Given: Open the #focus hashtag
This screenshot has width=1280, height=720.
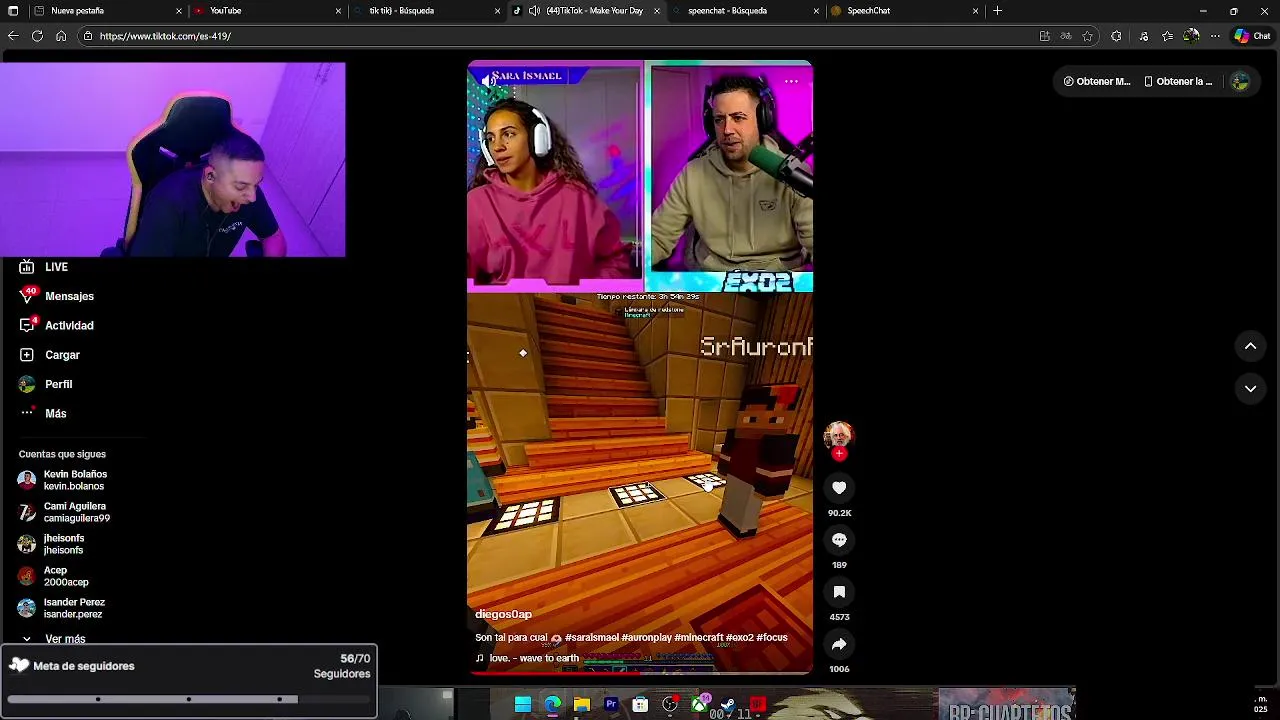Looking at the screenshot, I should point(772,637).
